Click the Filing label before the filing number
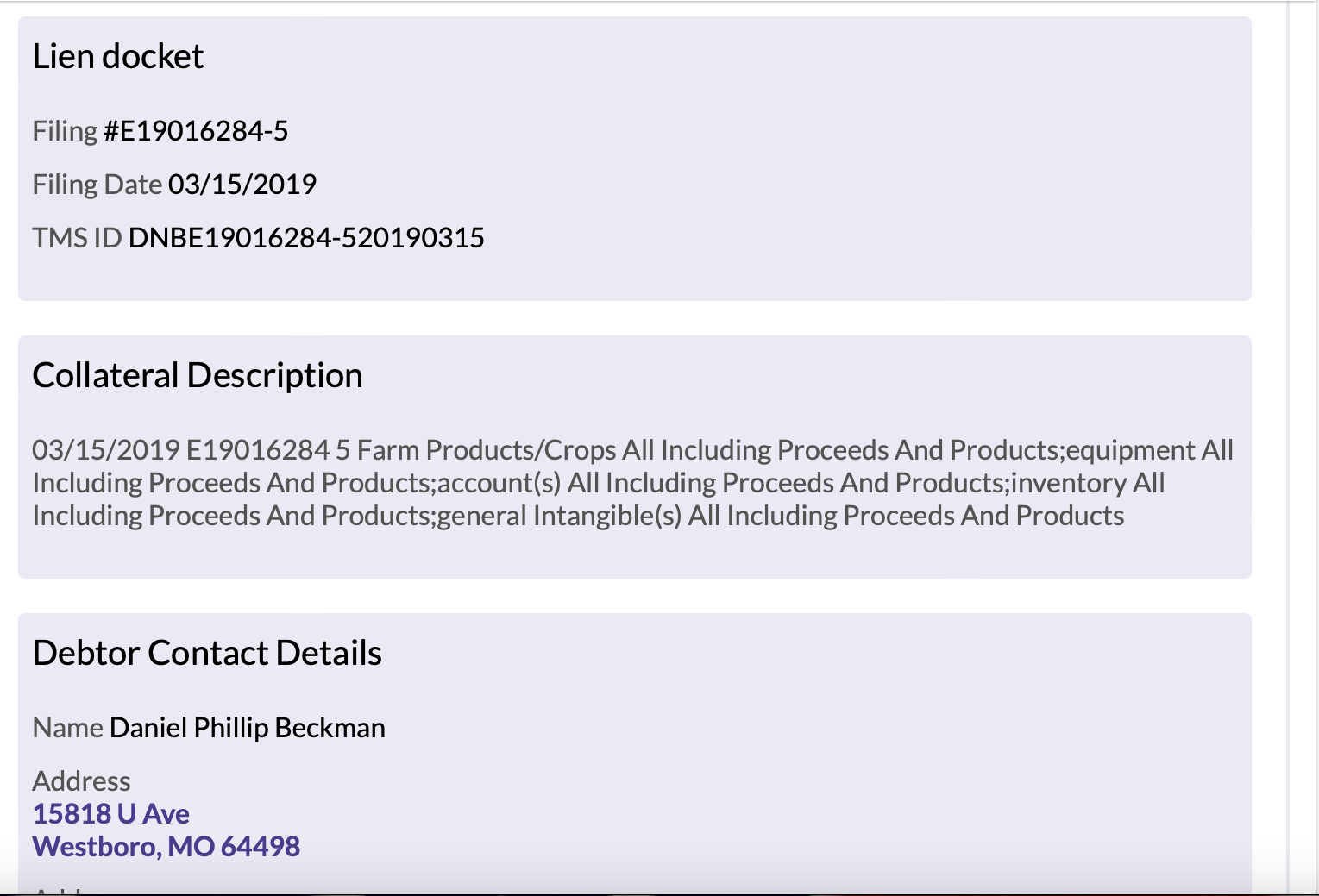 point(65,131)
